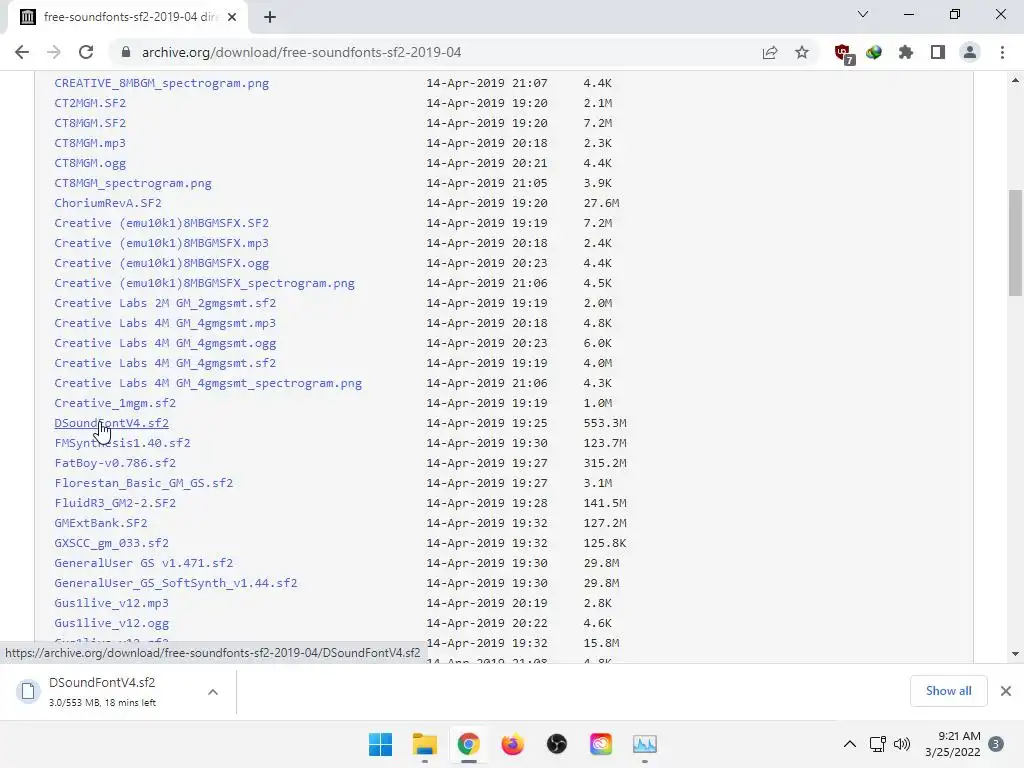Select the 315.2M size for FatBoy
Viewport: 1024px width, 768px height.
[x=605, y=463]
